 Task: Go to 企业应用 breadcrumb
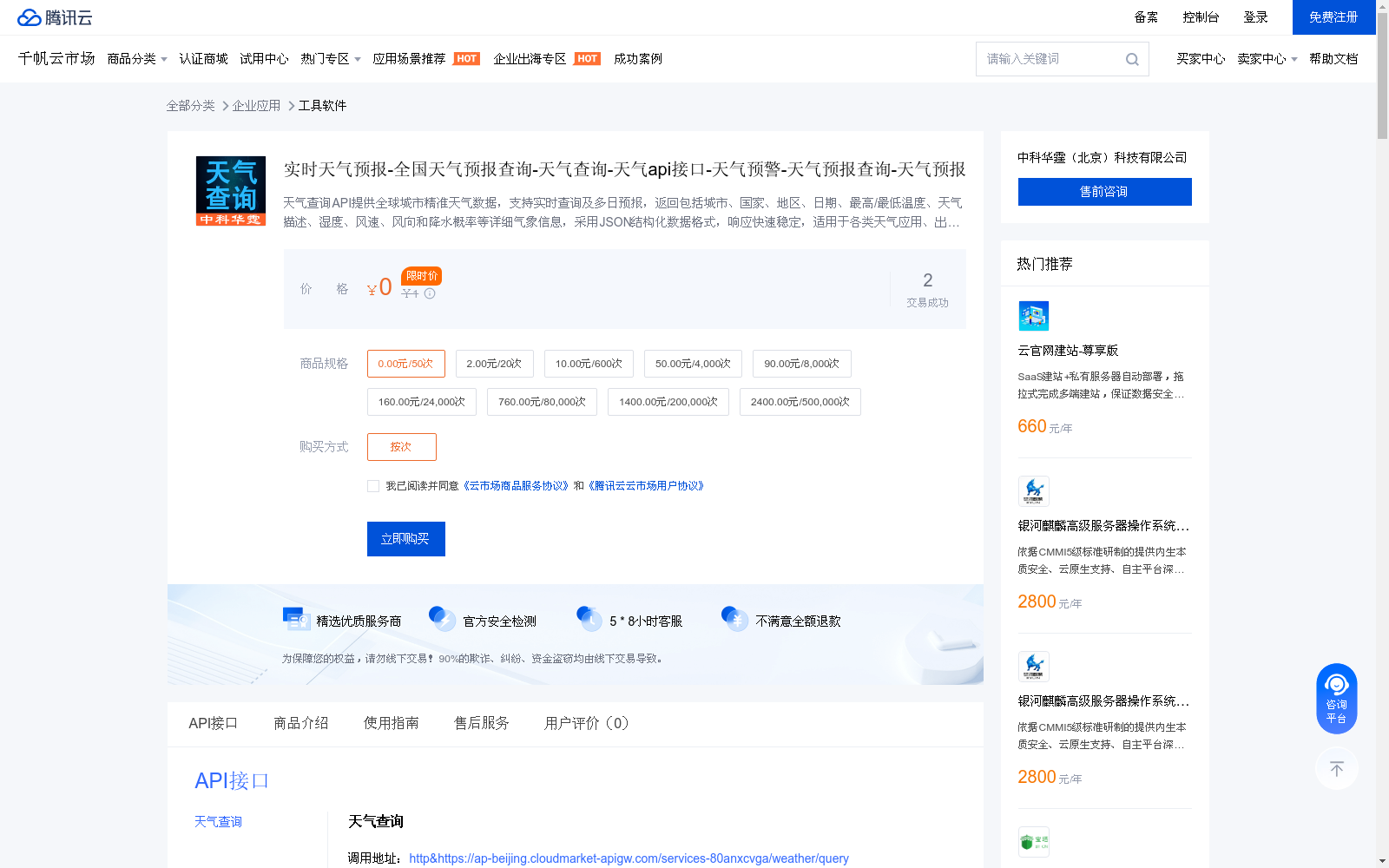(x=256, y=106)
